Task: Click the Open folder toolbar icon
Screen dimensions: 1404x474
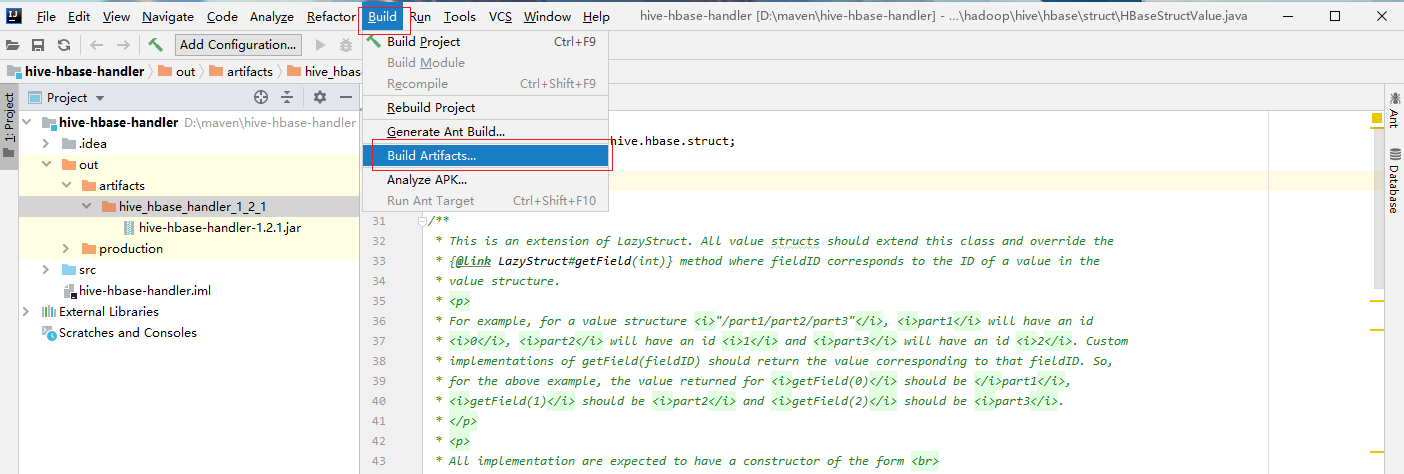Action: pyautogui.click(x=14, y=45)
